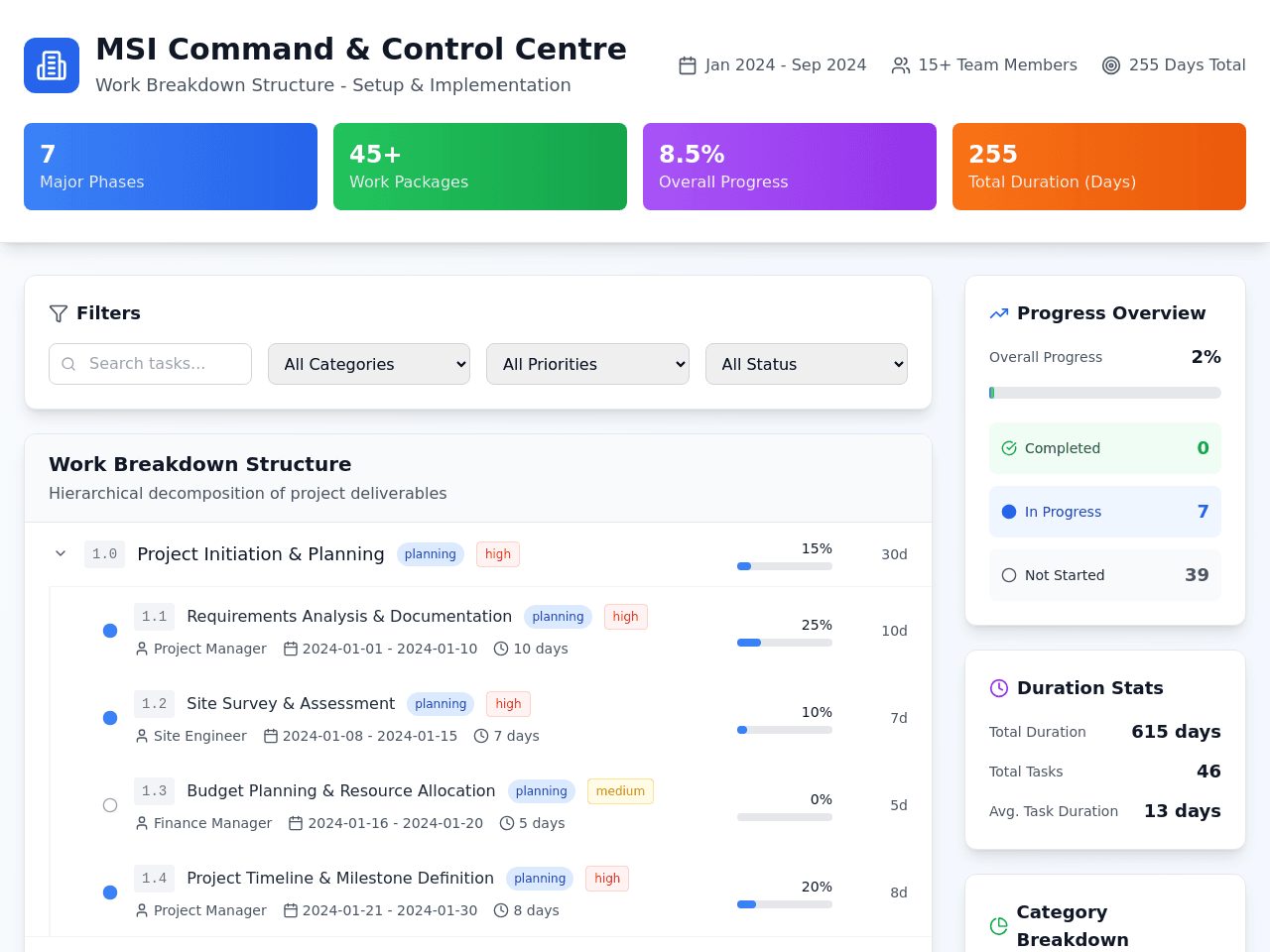Click the 1.4 code badge
1270x952 pixels.
click(154, 879)
